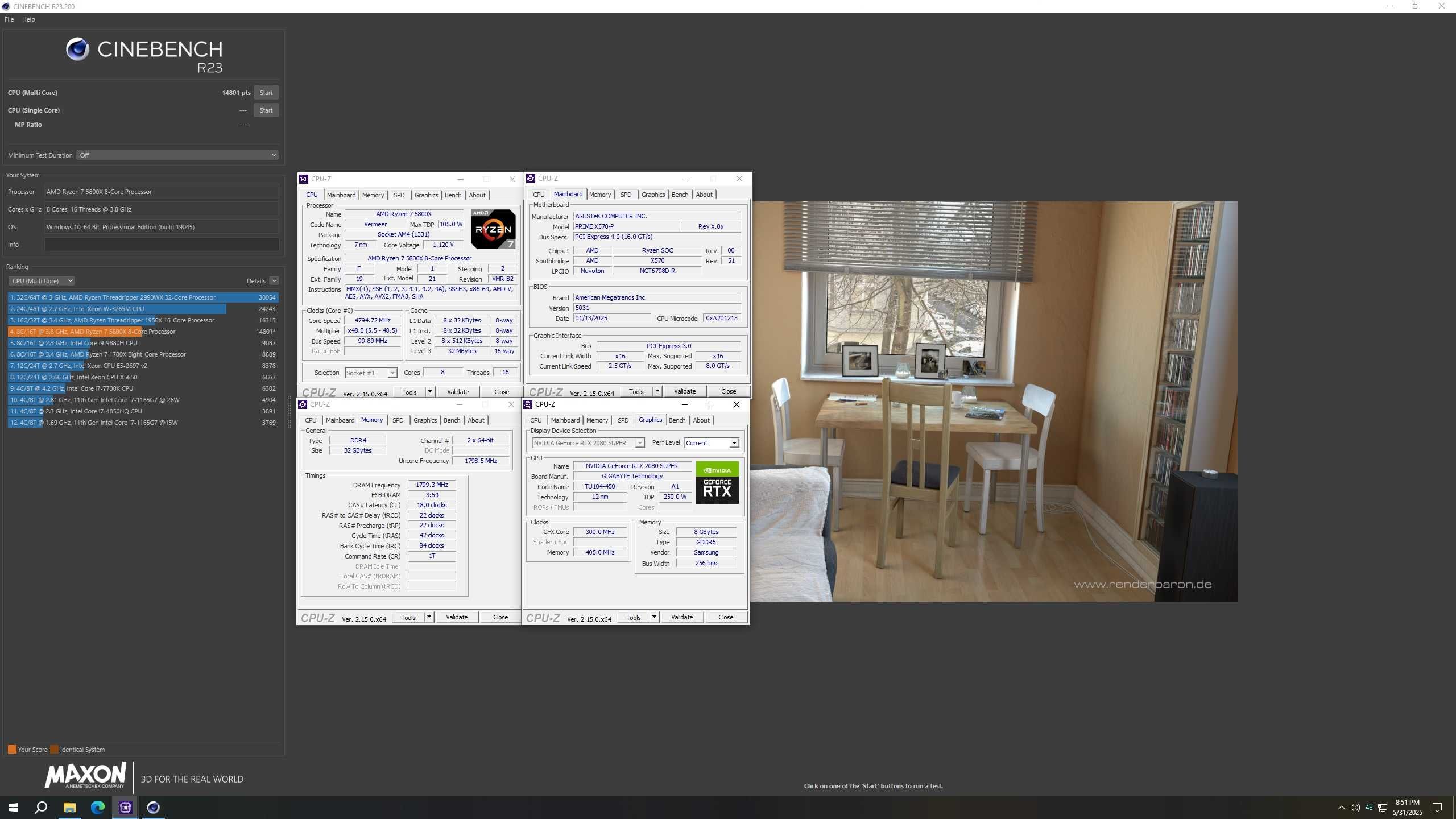Screen dimensions: 1456x819
Task: Open CPU tab in Mainboard window
Action: click(x=538, y=195)
